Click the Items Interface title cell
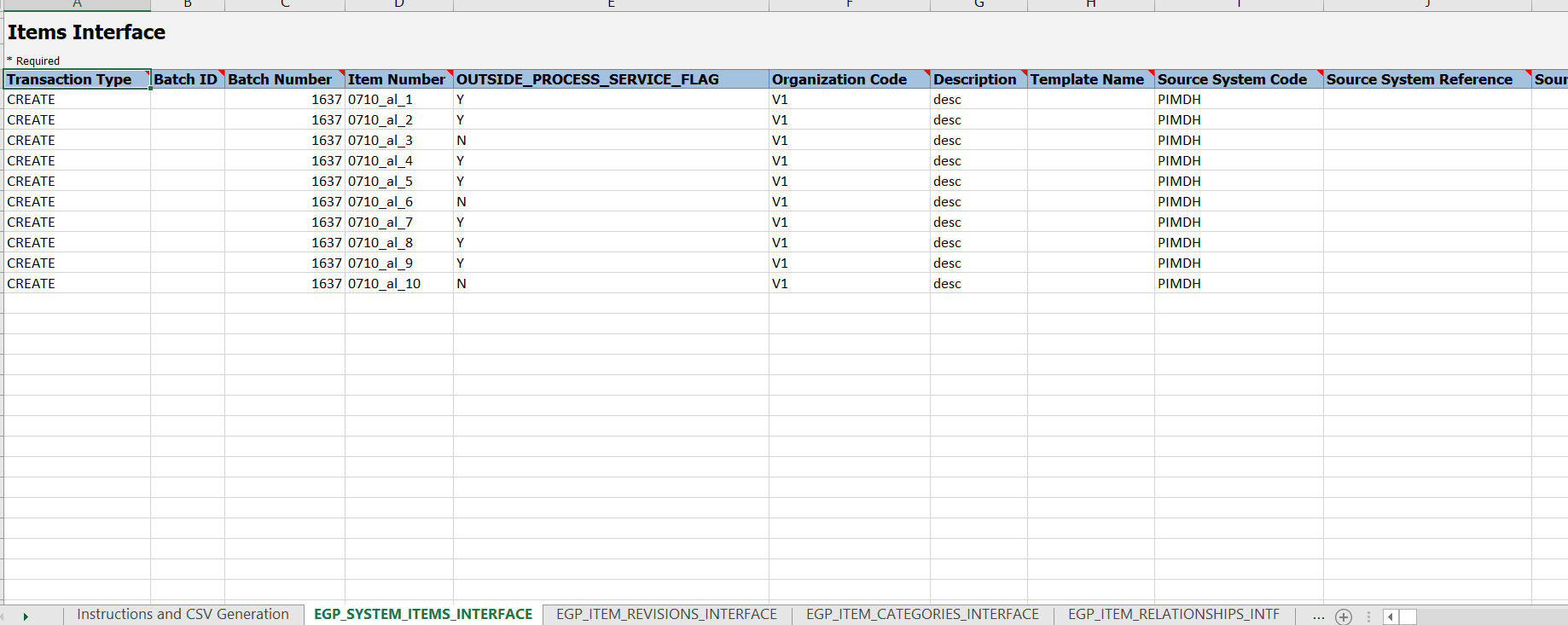Viewport: 1568px width, 625px height. [x=86, y=32]
